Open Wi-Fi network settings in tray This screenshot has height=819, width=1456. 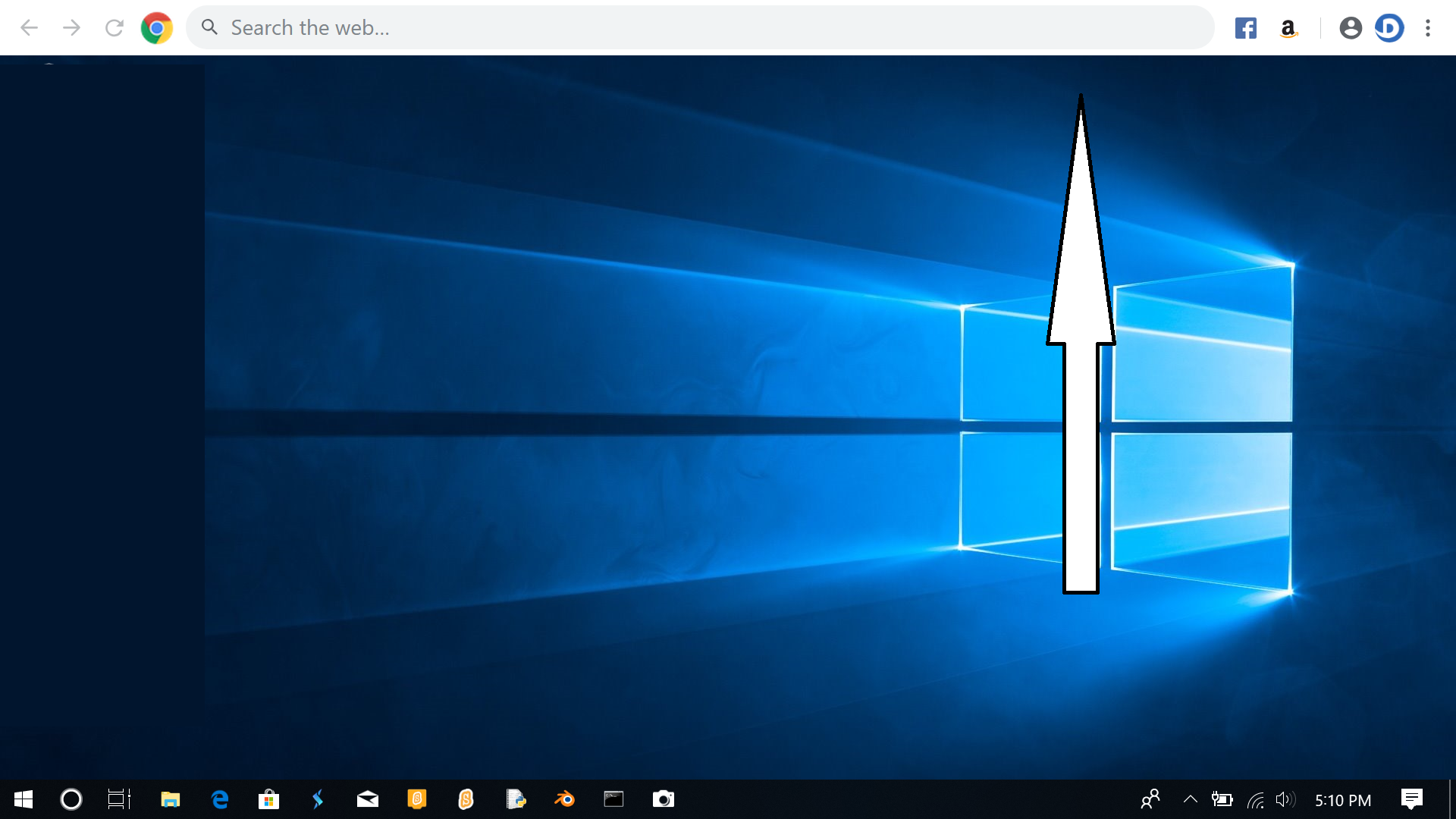coord(1256,800)
